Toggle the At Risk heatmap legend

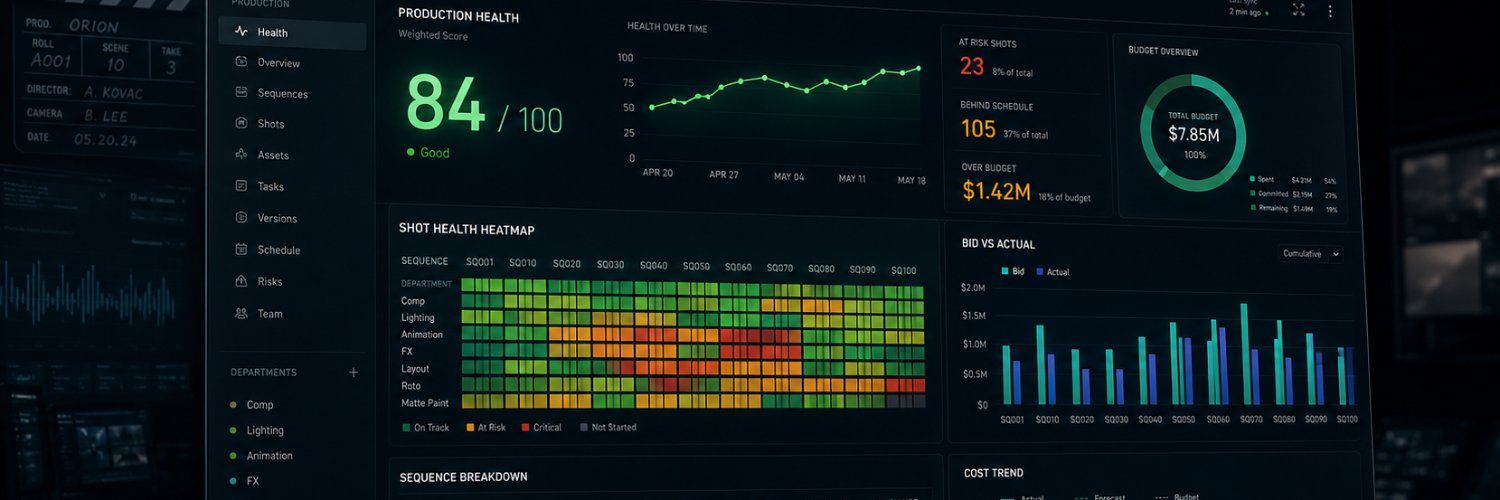pyautogui.click(x=486, y=427)
